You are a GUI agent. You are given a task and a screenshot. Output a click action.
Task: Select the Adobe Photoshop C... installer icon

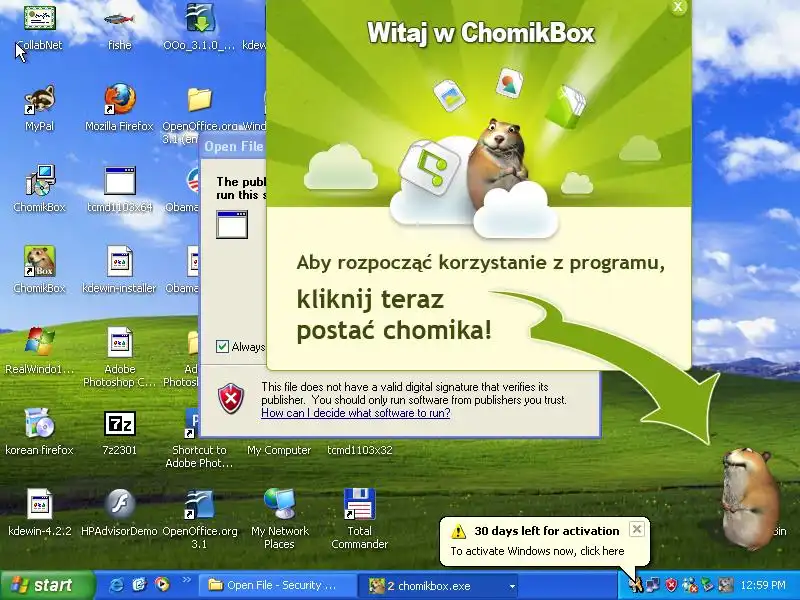[x=119, y=342]
